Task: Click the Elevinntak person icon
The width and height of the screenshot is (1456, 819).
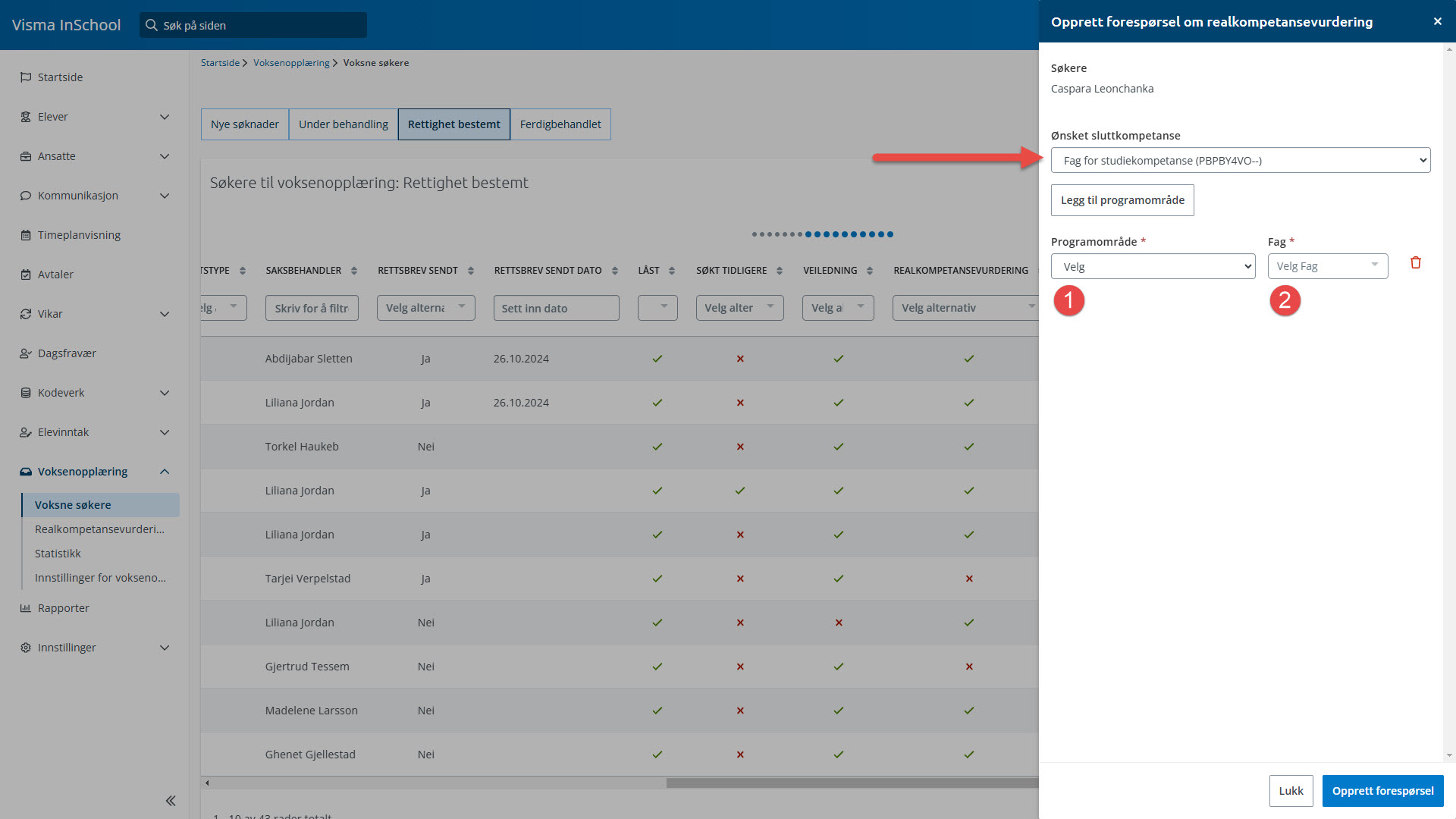Action: point(26,432)
